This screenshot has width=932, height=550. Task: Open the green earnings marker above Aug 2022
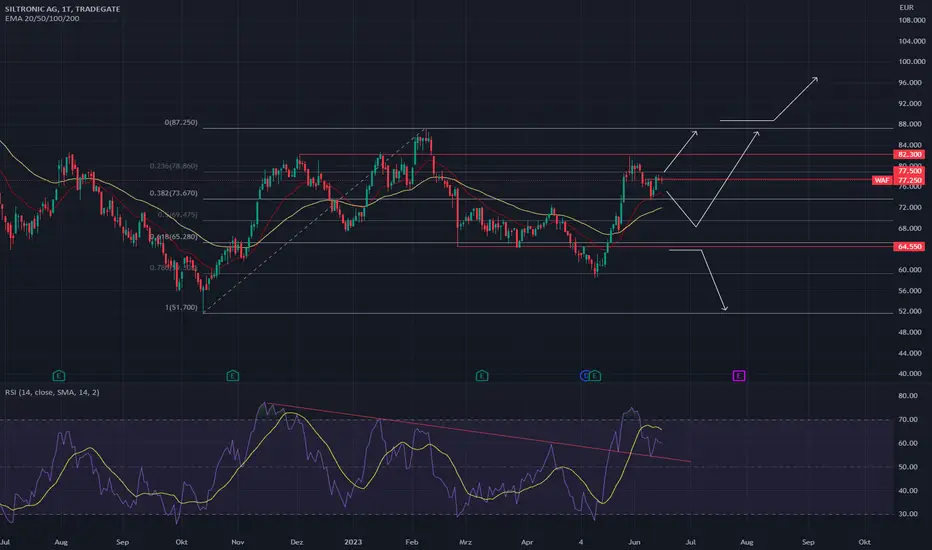coord(58,375)
